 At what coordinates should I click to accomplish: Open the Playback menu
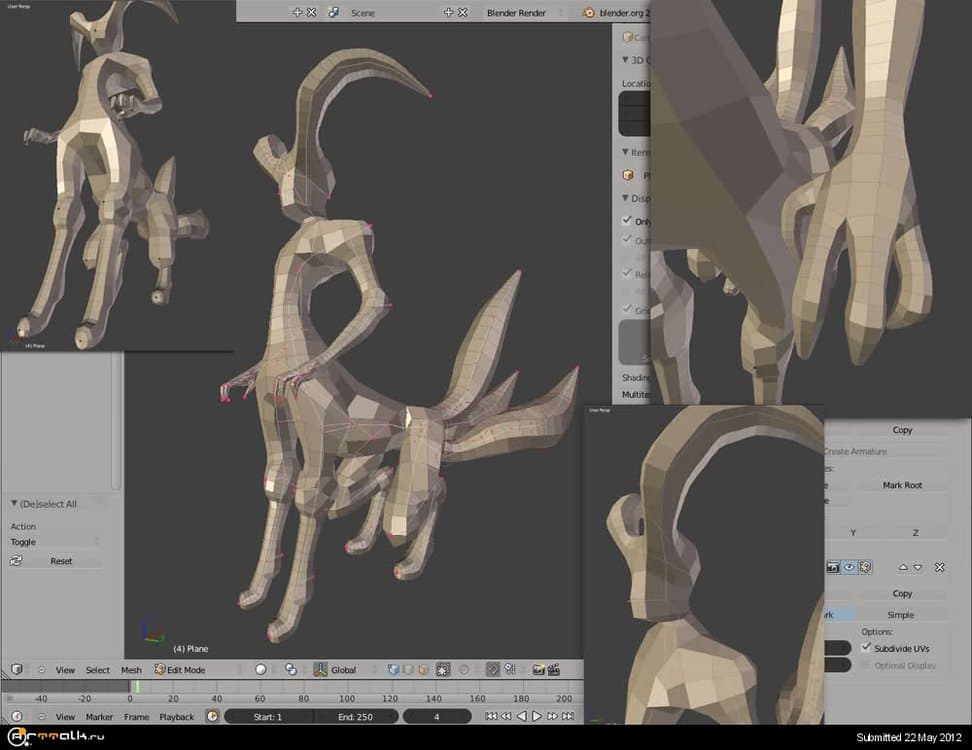pyautogui.click(x=177, y=717)
